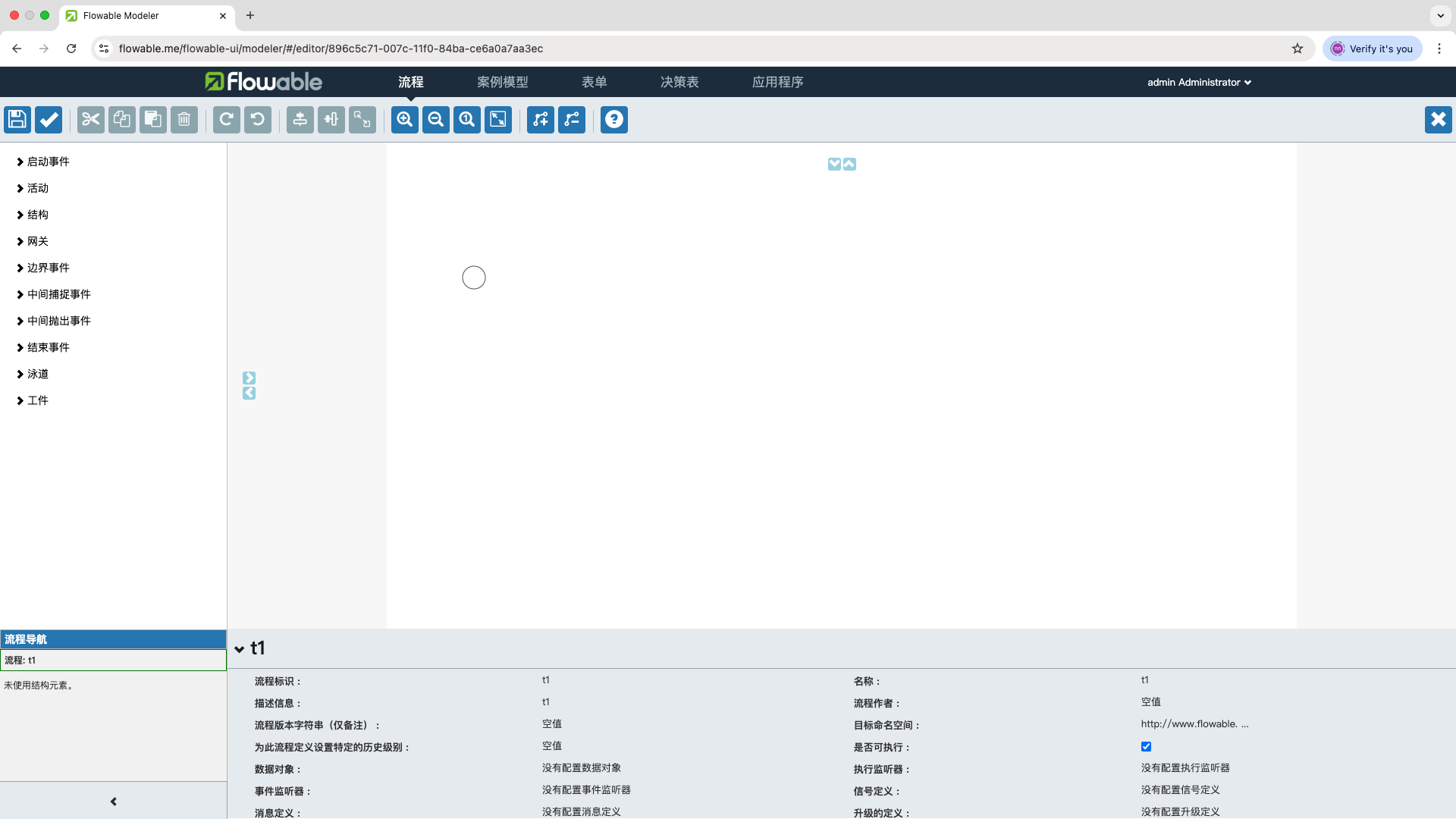The width and height of the screenshot is (1456, 819).
Task: Toggle the 是否可执行 checkbox
Action: [1147, 746]
